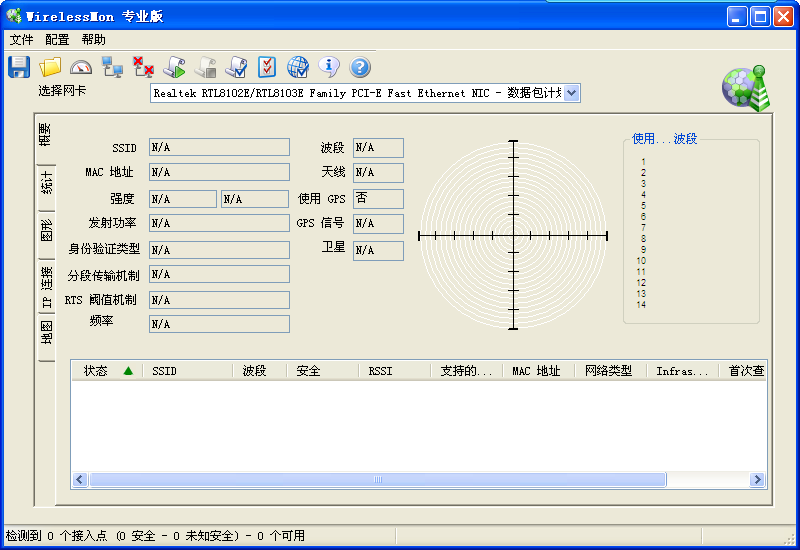Click the RSSI column header
This screenshot has width=800, height=550.
[x=380, y=371]
